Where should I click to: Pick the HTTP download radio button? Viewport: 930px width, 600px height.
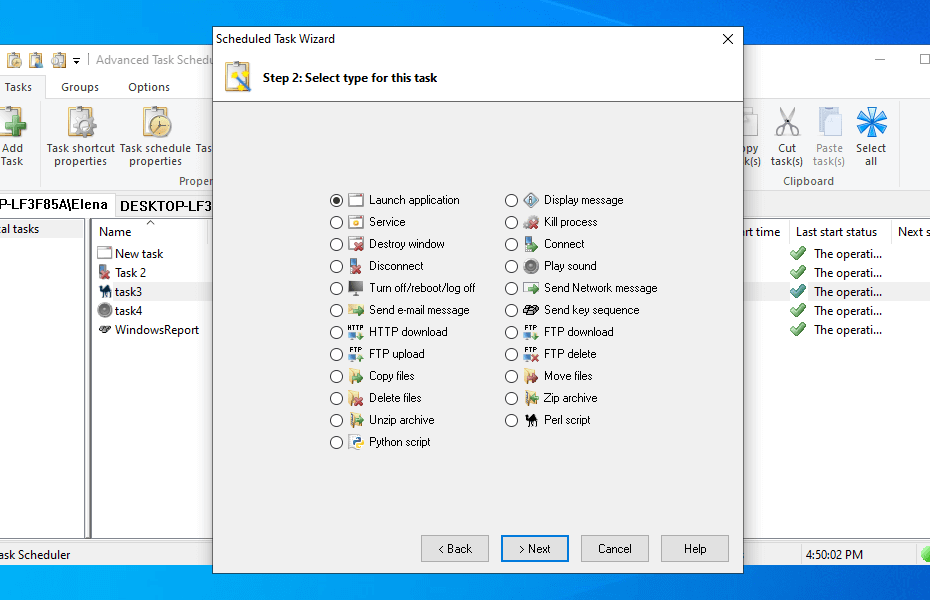pos(336,332)
